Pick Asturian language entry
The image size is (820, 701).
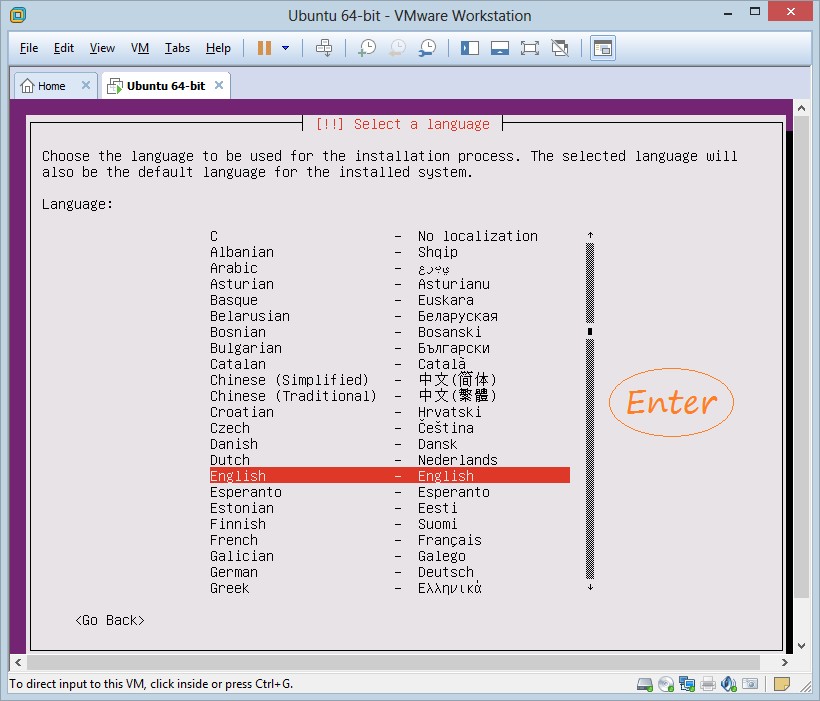click(x=390, y=284)
